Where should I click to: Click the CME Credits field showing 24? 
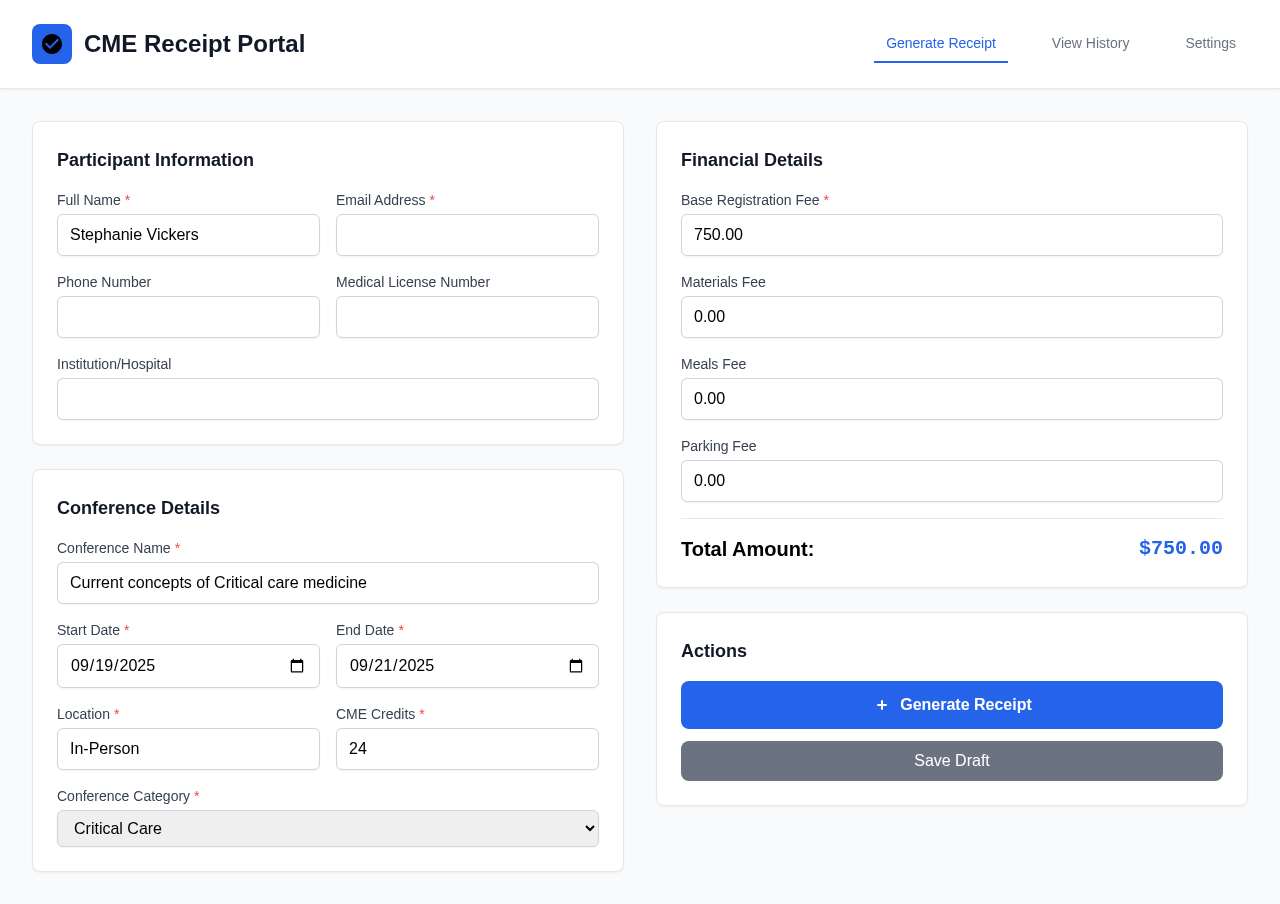[x=467, y=748]
